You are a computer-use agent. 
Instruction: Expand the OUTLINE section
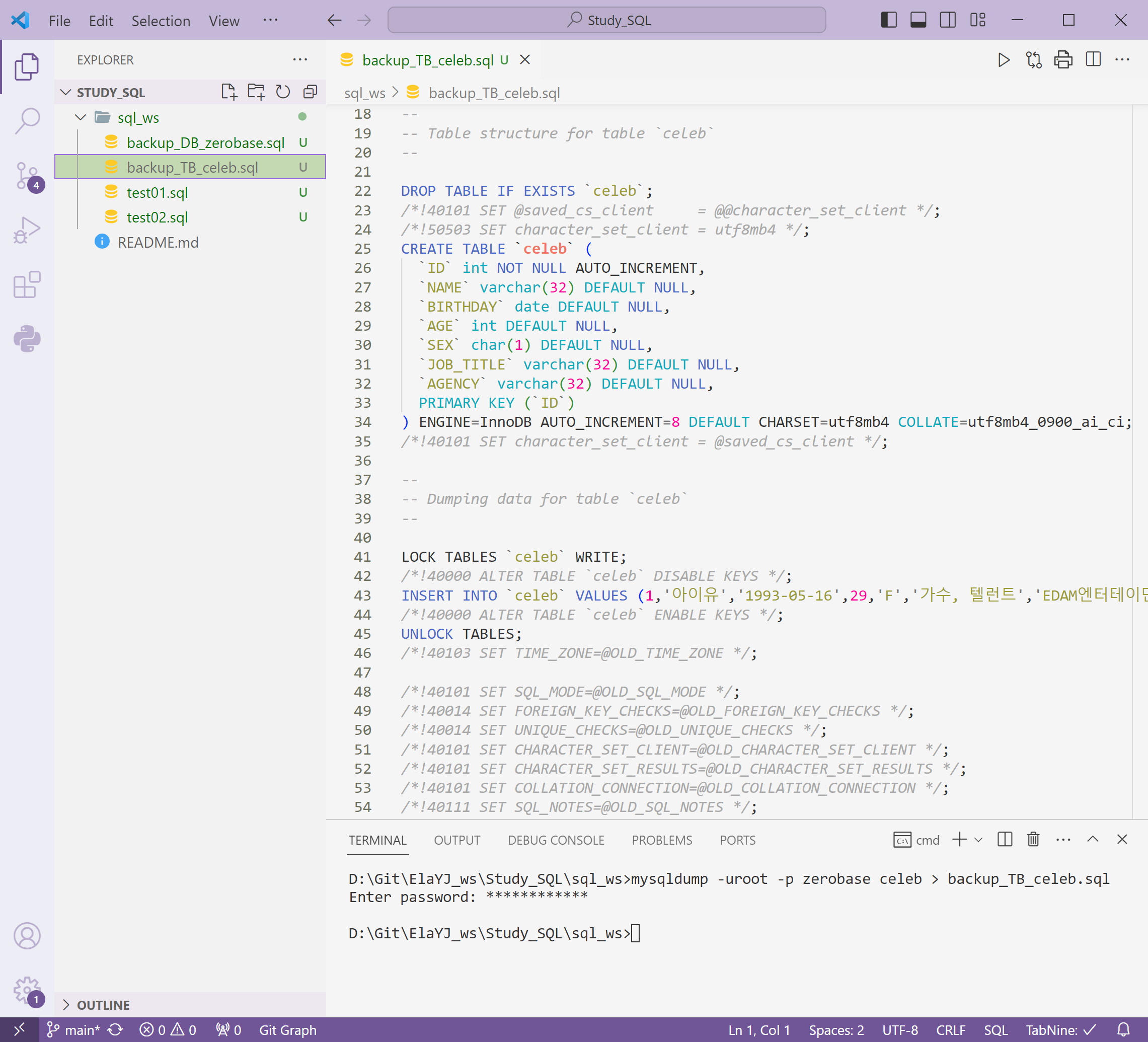coord(103,1005)
